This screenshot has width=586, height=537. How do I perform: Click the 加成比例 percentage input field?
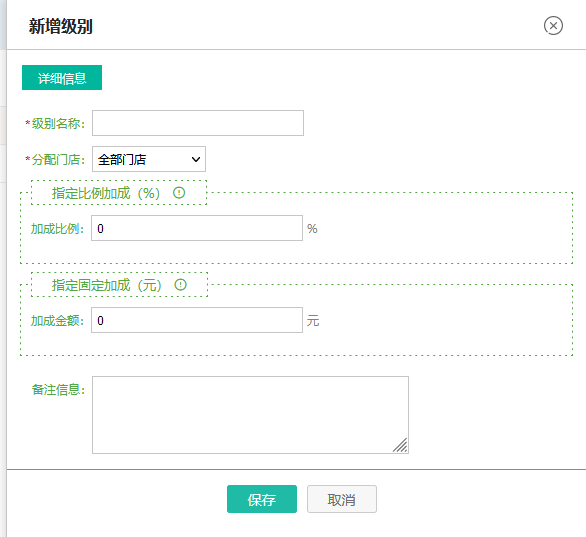click(x=197, y=228)
